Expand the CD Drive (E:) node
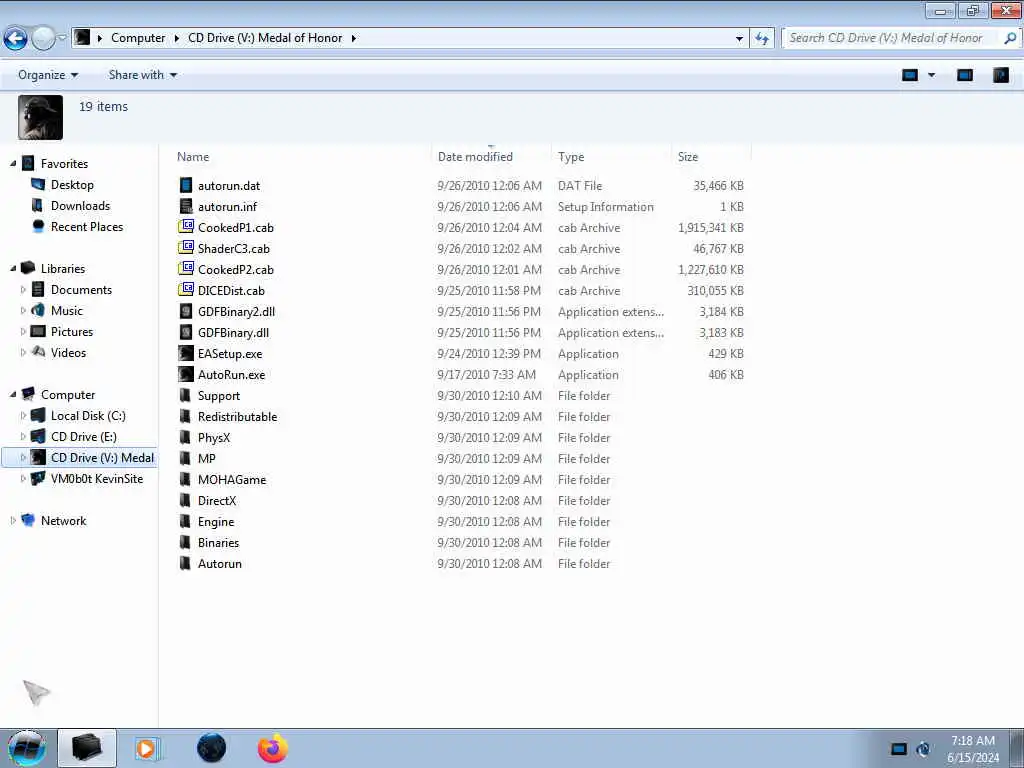This screenshot has width=1024, height=768. pyautogui.click(x=24, y=436)
